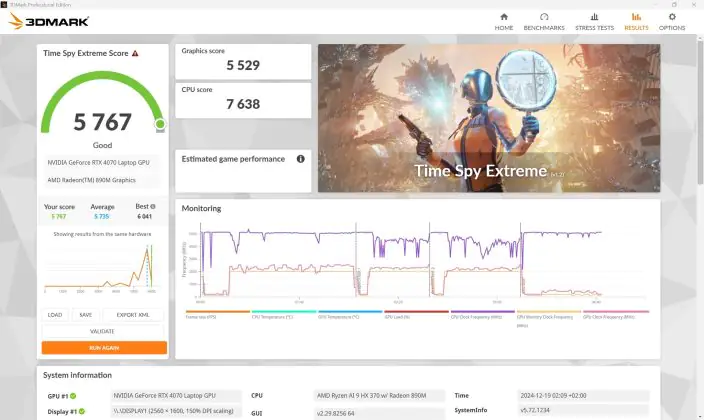
Task: Toggle CPU Temperature series in legend
Action: pyautogui.click(x=284, y=314)
